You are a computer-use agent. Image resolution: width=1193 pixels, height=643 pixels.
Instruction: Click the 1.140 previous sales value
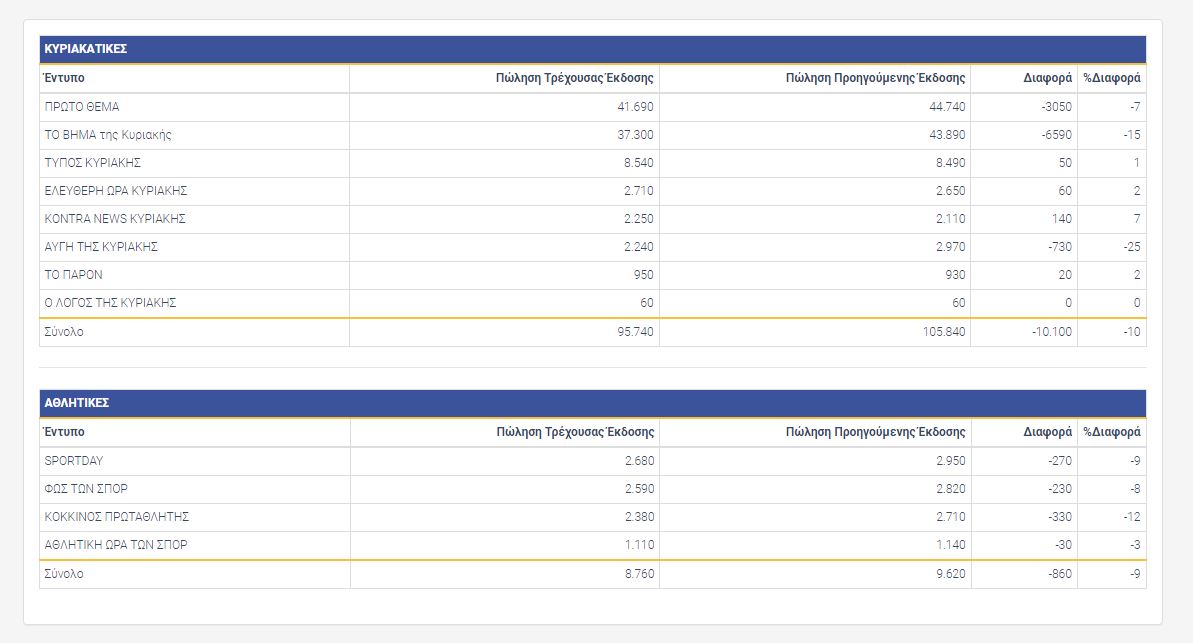[951, 545]
